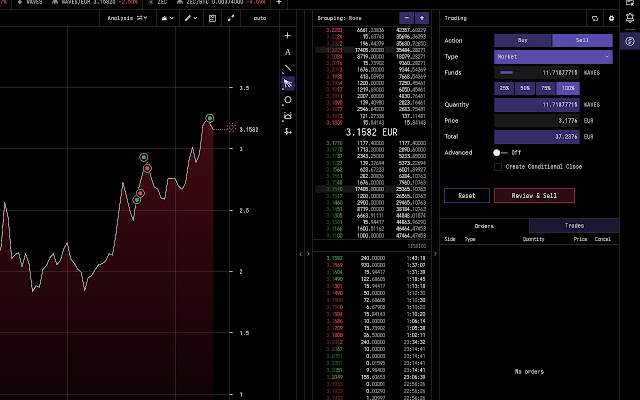Select the text annotation tool
This screenshot has width=640, height=400.
click(x=288, y=51)
